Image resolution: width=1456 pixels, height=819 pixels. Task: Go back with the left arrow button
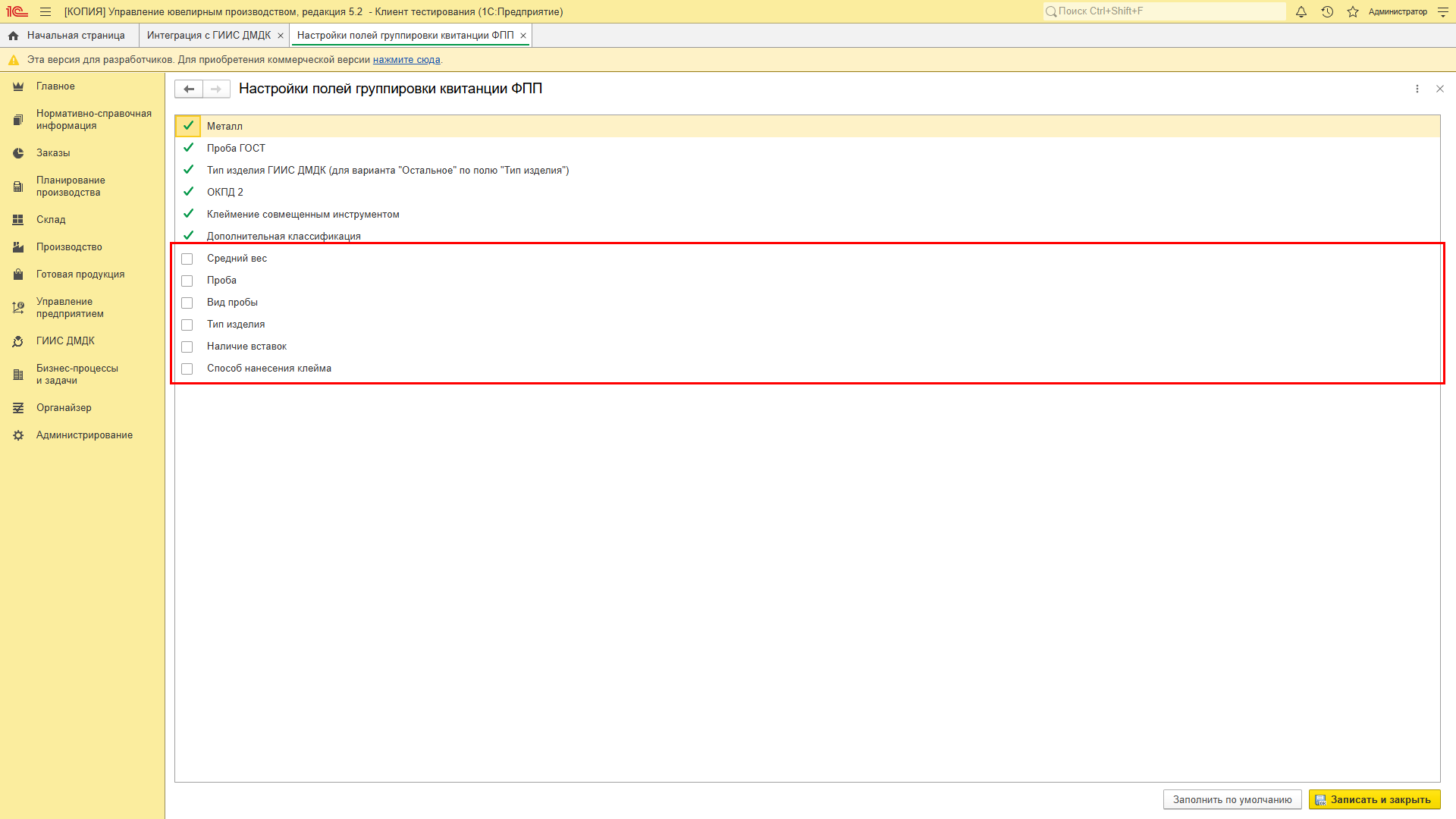[x=189, y=89]
